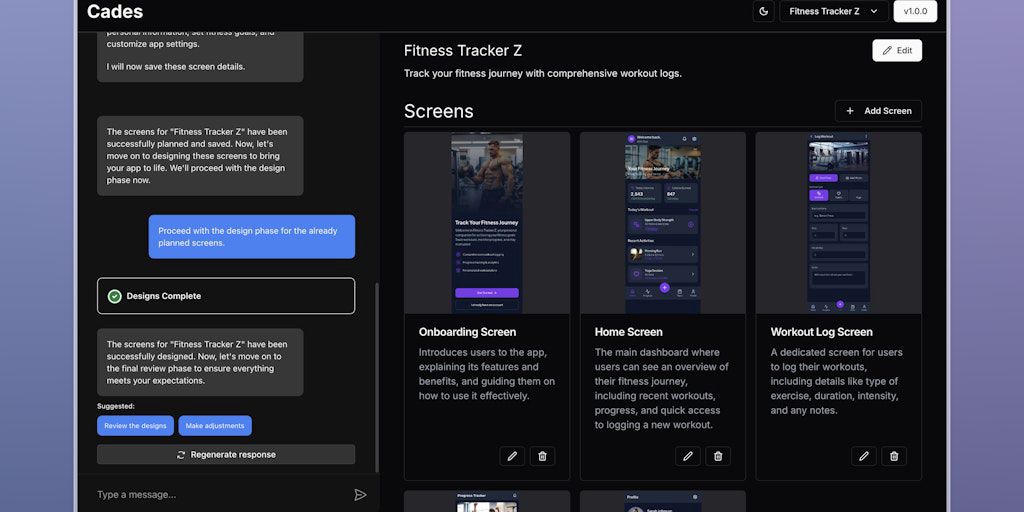Click refresh icon in Regenerate response
1024x512 pixels.
[181, 455]
